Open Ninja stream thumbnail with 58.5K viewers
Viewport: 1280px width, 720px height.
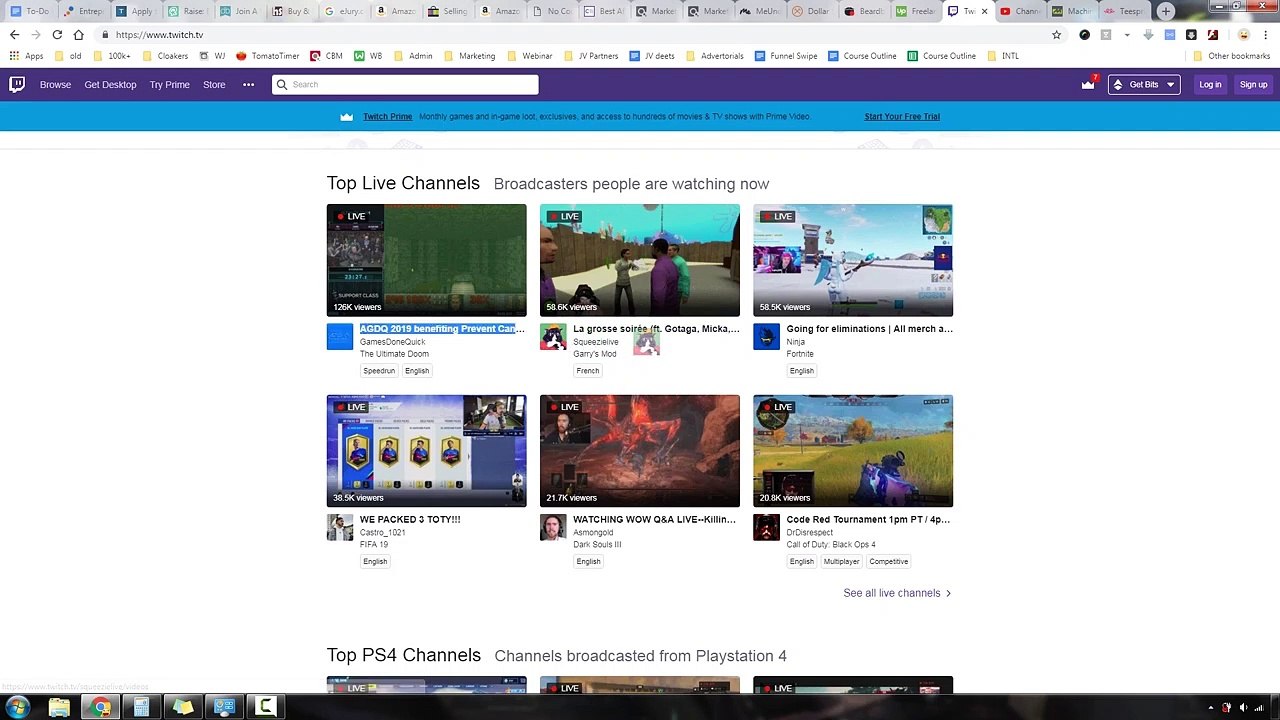click(853, 260)
